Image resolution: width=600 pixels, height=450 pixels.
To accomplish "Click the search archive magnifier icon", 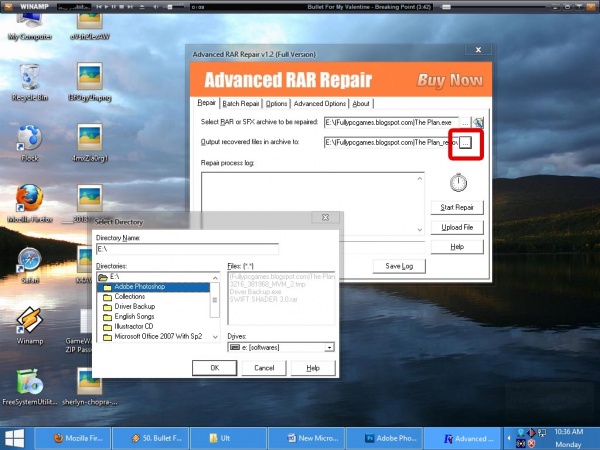I will [478, 123].
